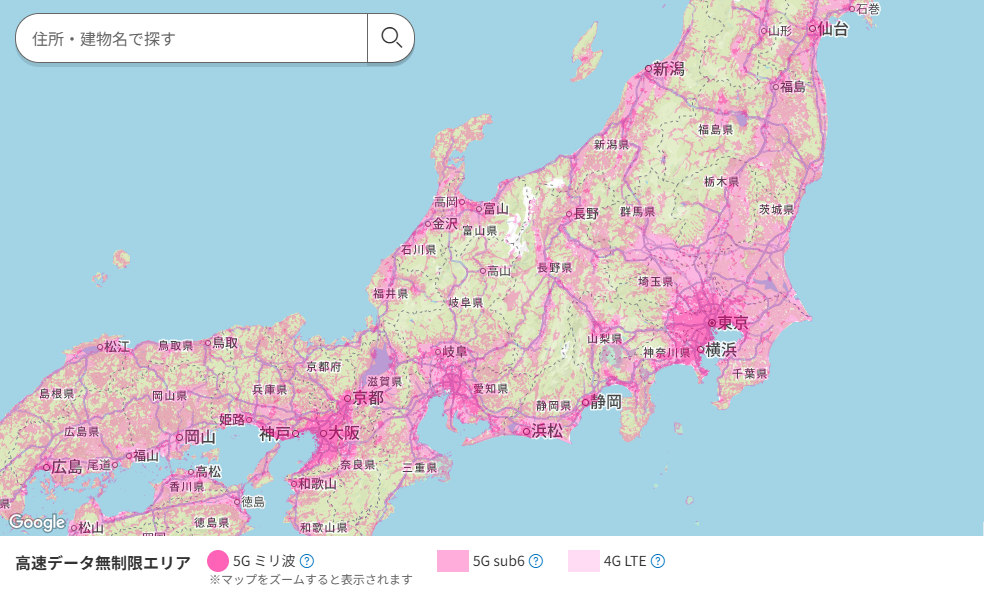Click the 横浜 city label on map
Image resolution: width=984 pixels, height=597 pixels.
click(721, 350)
